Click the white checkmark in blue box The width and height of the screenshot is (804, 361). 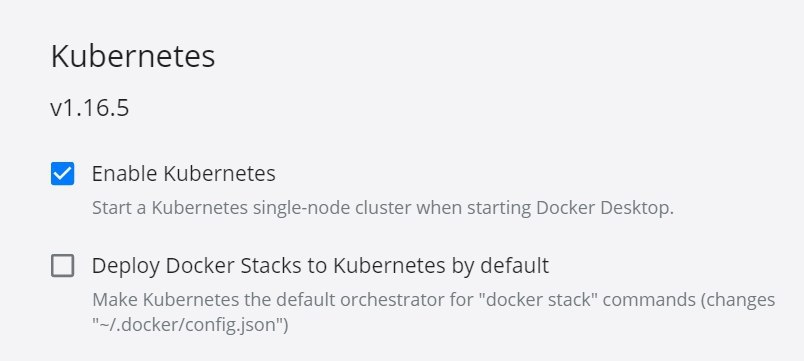[x=63, y=174]
